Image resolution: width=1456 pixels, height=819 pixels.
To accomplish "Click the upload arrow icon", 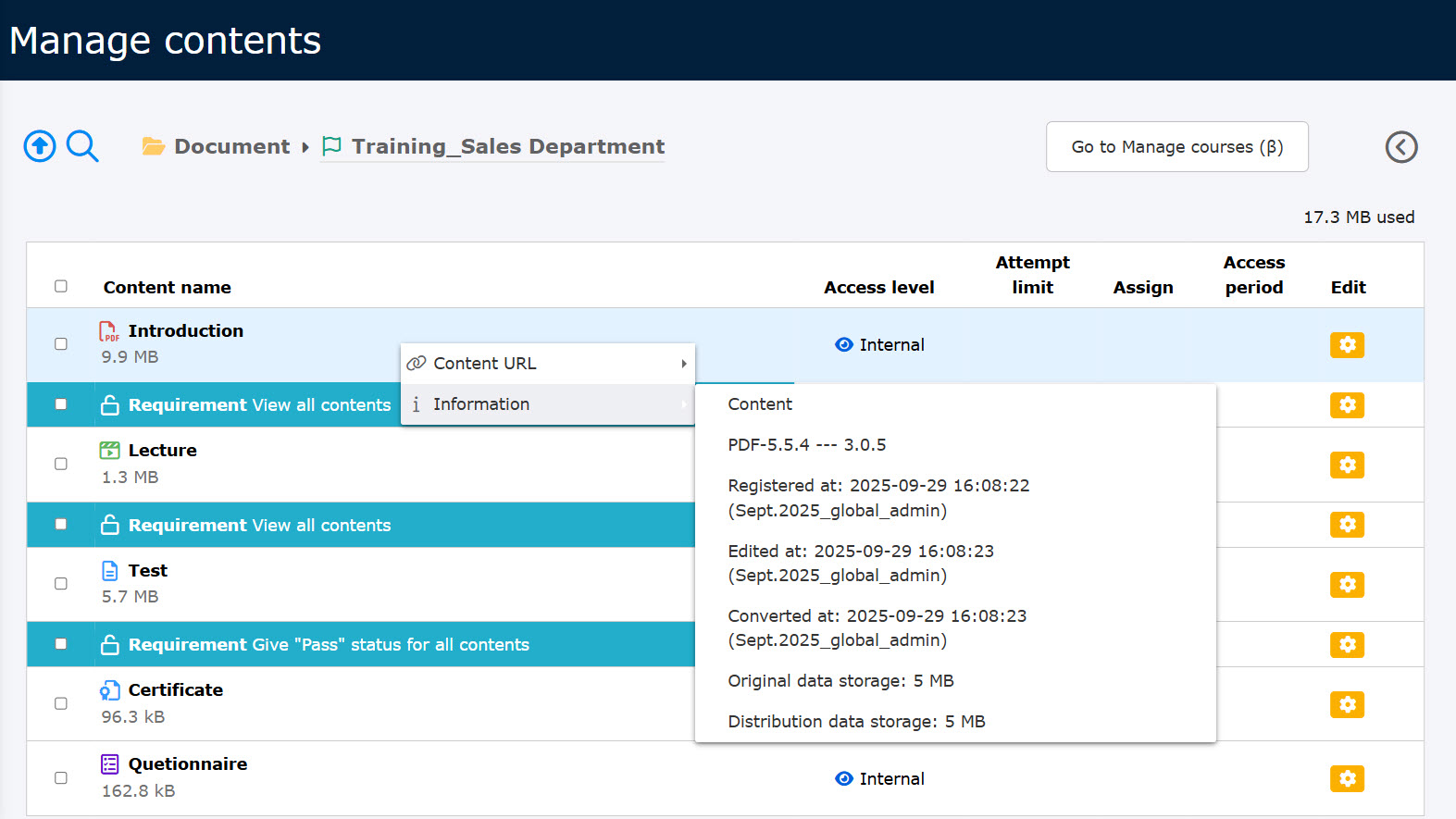I will point(40,146).
